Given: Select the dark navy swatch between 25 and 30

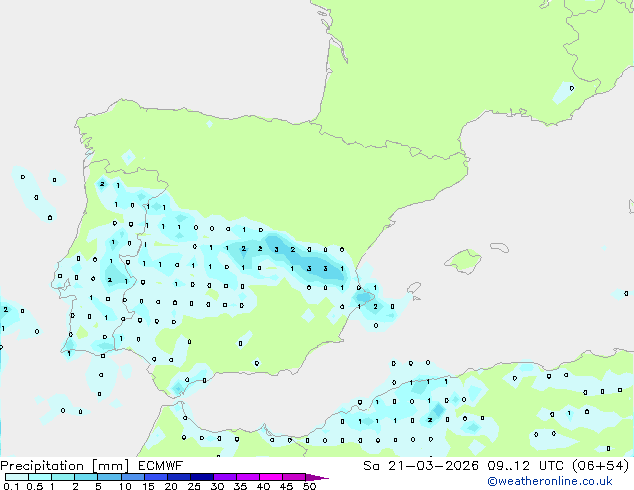Looking at the screenshot, I should [x=202, y=477].
